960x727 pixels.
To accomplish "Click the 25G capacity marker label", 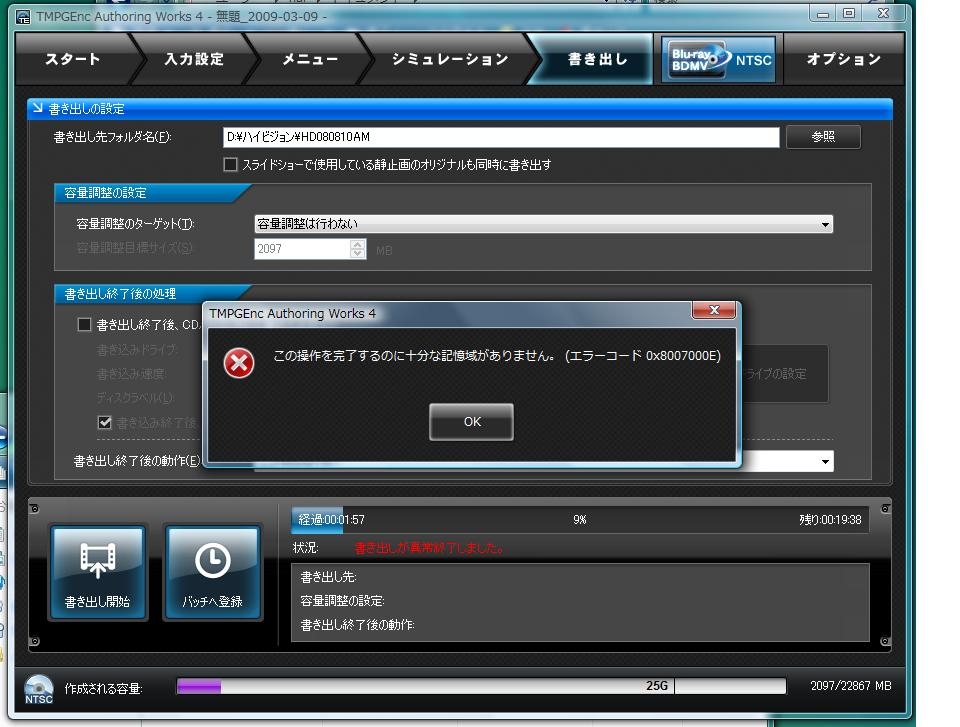I will [x=656, y=686].
